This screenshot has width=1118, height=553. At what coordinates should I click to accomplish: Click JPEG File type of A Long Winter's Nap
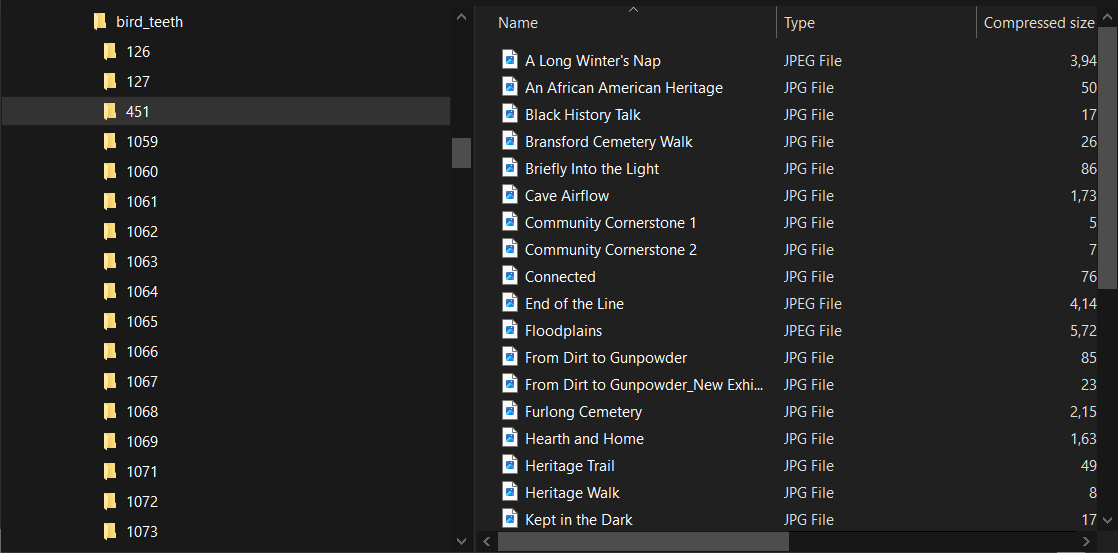click(x=813, y=61)
